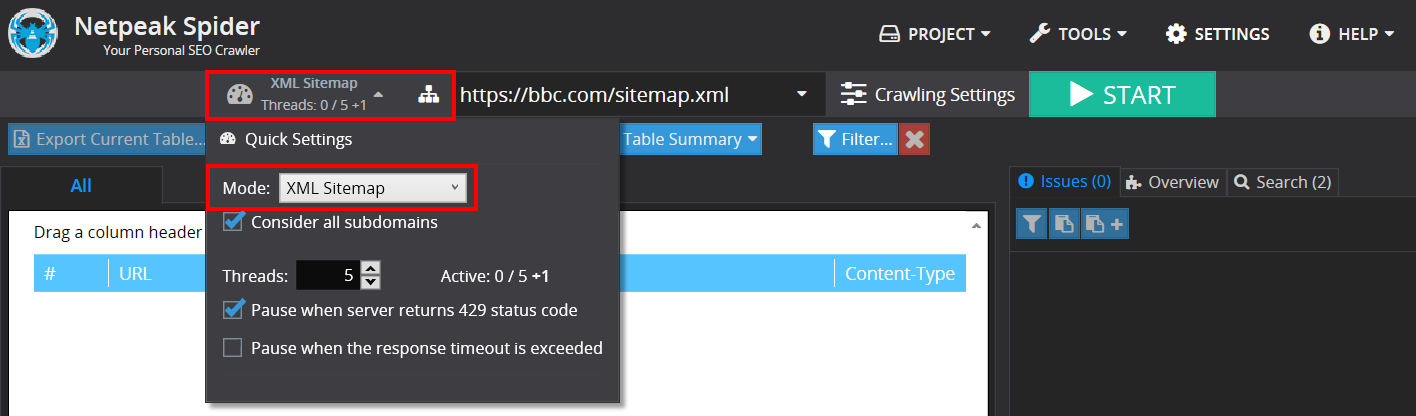Click Export Current Table button

pyautogui.click(x=107, y=139)
